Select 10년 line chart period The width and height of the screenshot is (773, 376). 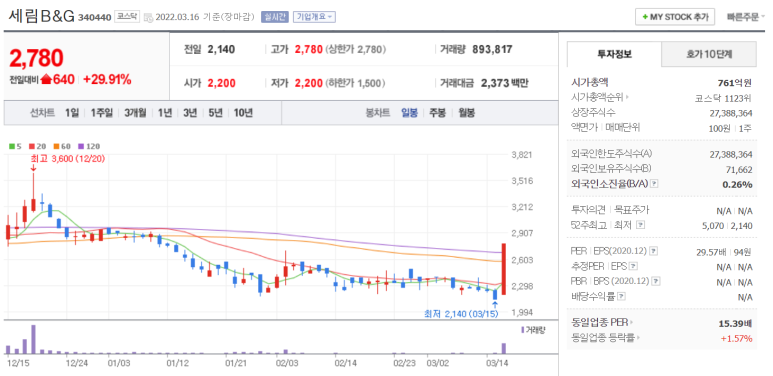(x=243, y=113)
